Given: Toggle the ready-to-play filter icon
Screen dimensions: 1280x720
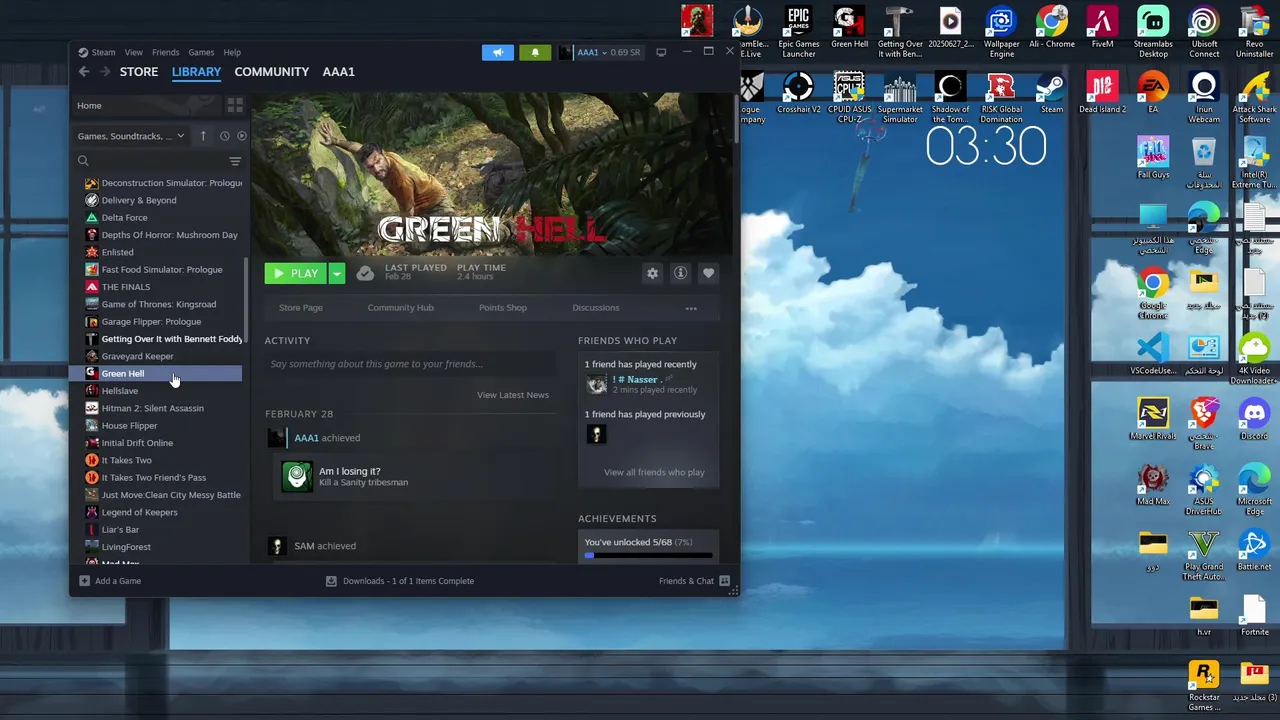Looking at the screenshot, I should (x=241, y=136).
